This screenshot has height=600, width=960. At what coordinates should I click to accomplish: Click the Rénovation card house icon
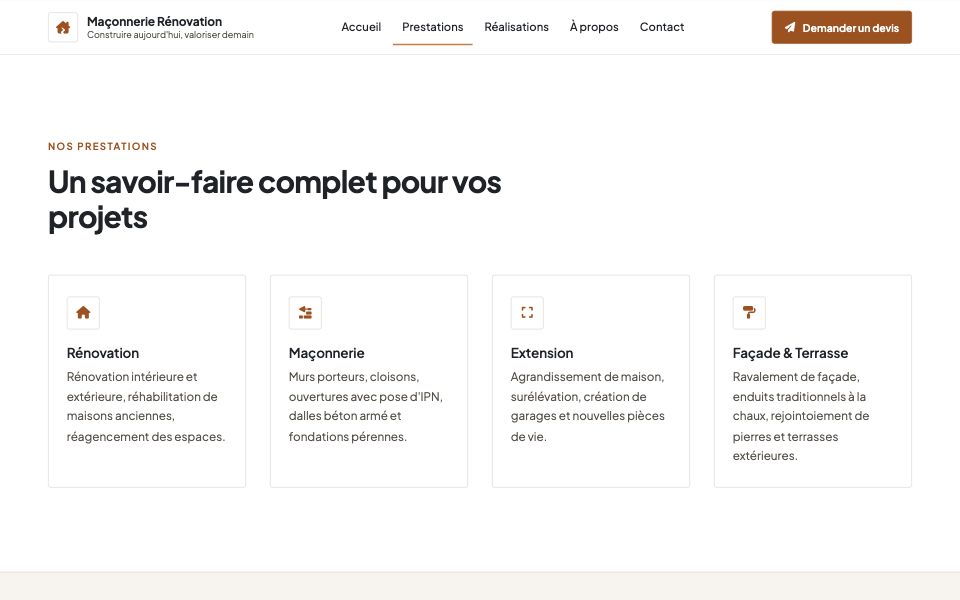(x=83, y=313)
